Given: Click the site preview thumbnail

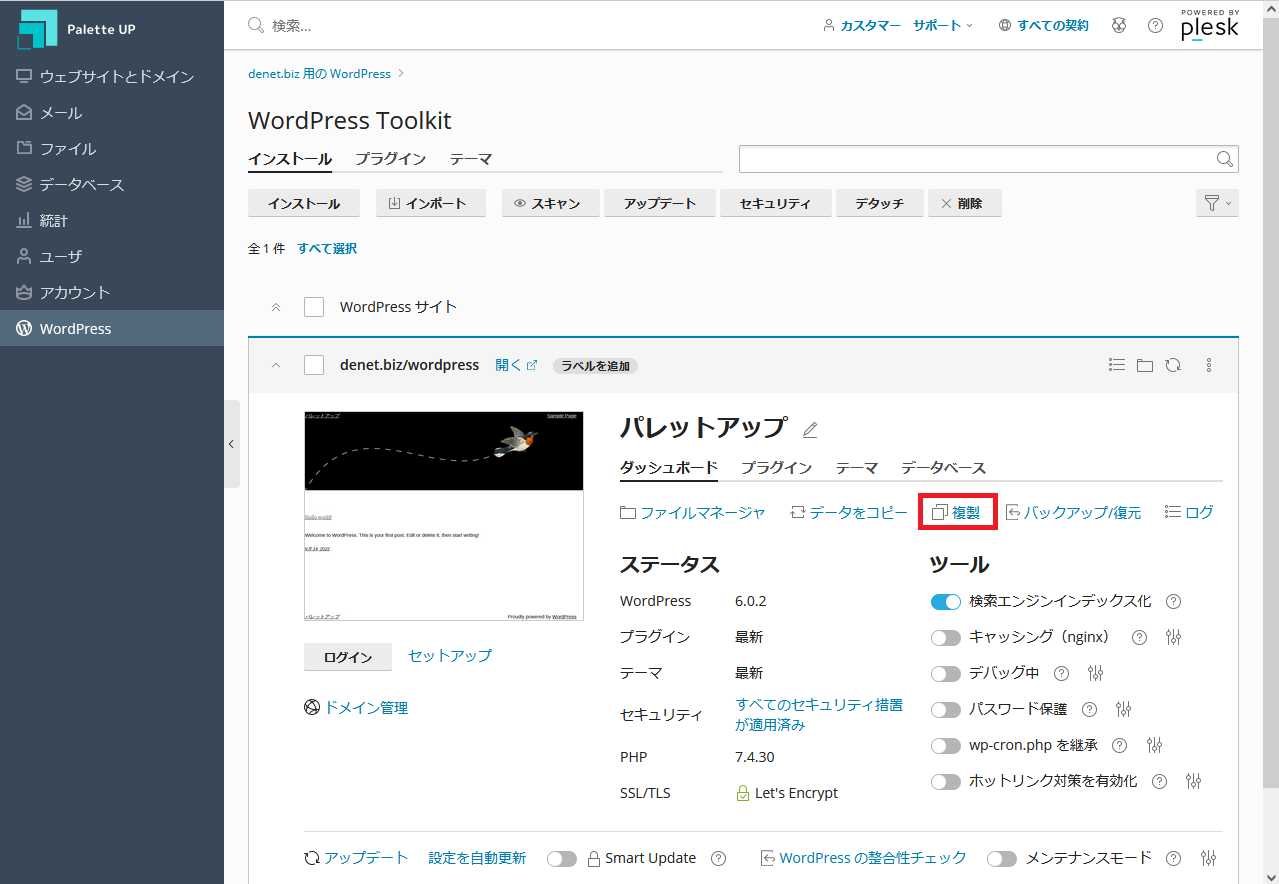Looking at the screenshot, I should [x=443, y=516].
